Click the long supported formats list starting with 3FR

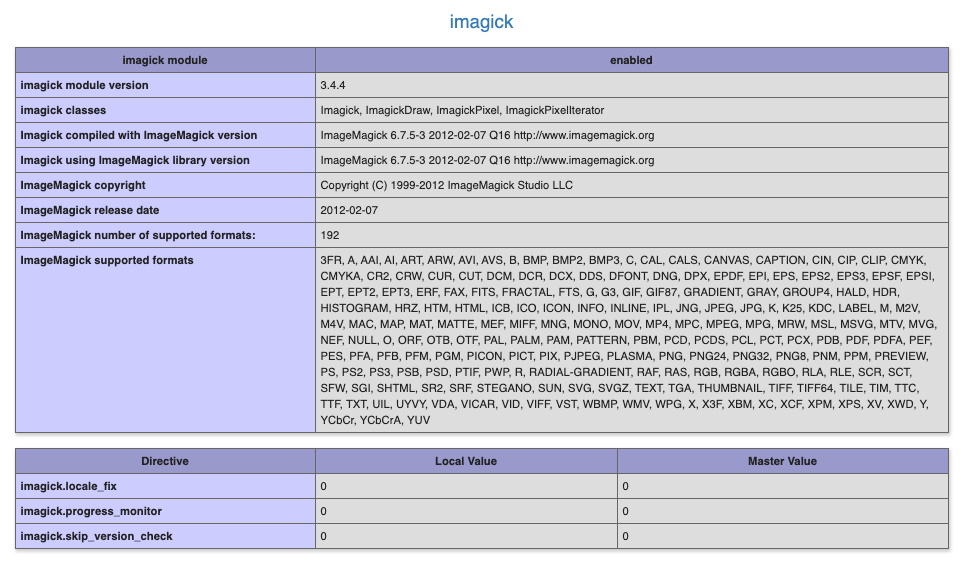click(x=628, y=340)
